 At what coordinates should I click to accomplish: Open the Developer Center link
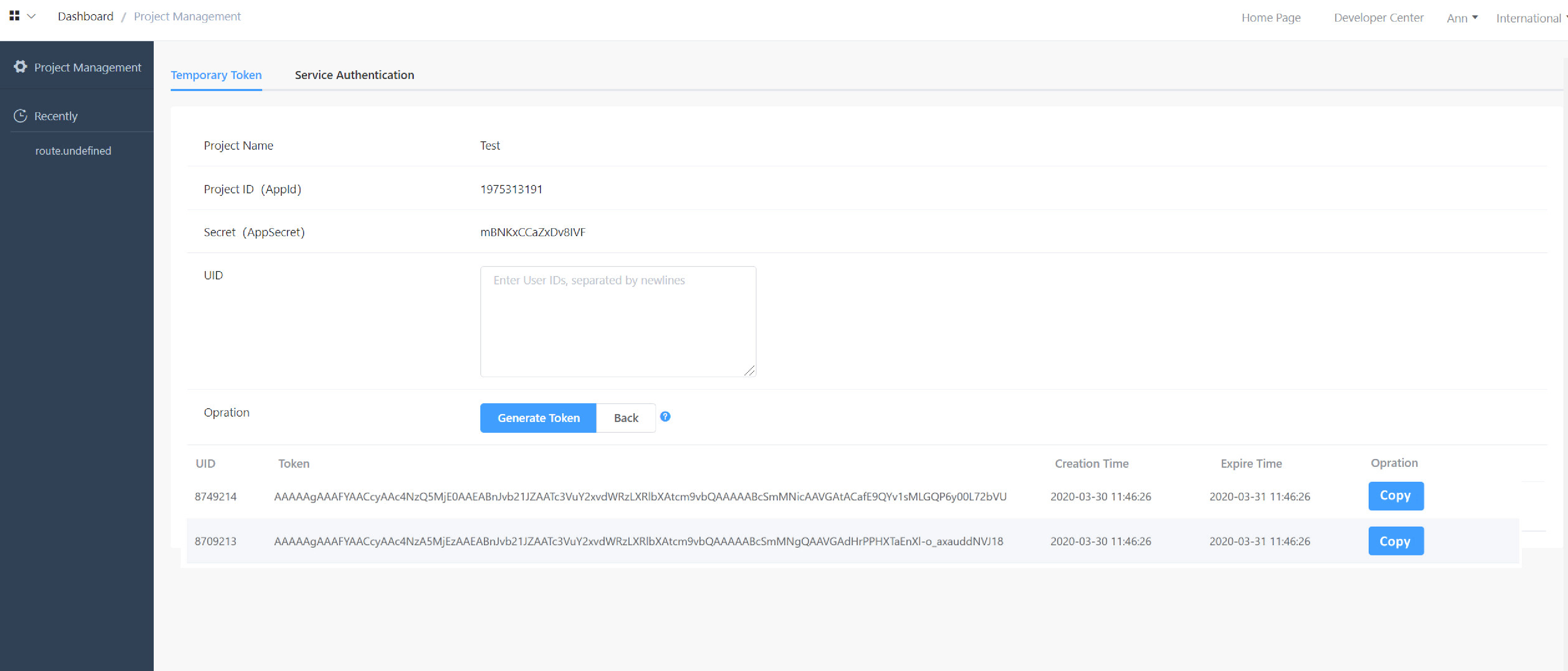pos(1378,17)
